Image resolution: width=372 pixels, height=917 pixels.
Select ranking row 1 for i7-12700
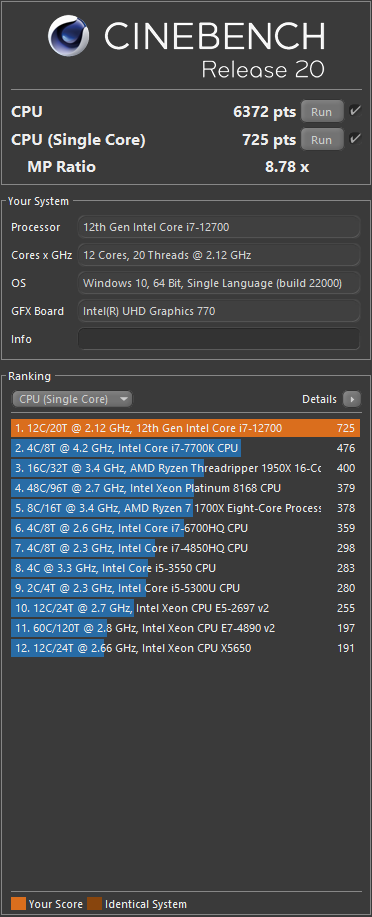pyautogui.click(x=185, y=428)
